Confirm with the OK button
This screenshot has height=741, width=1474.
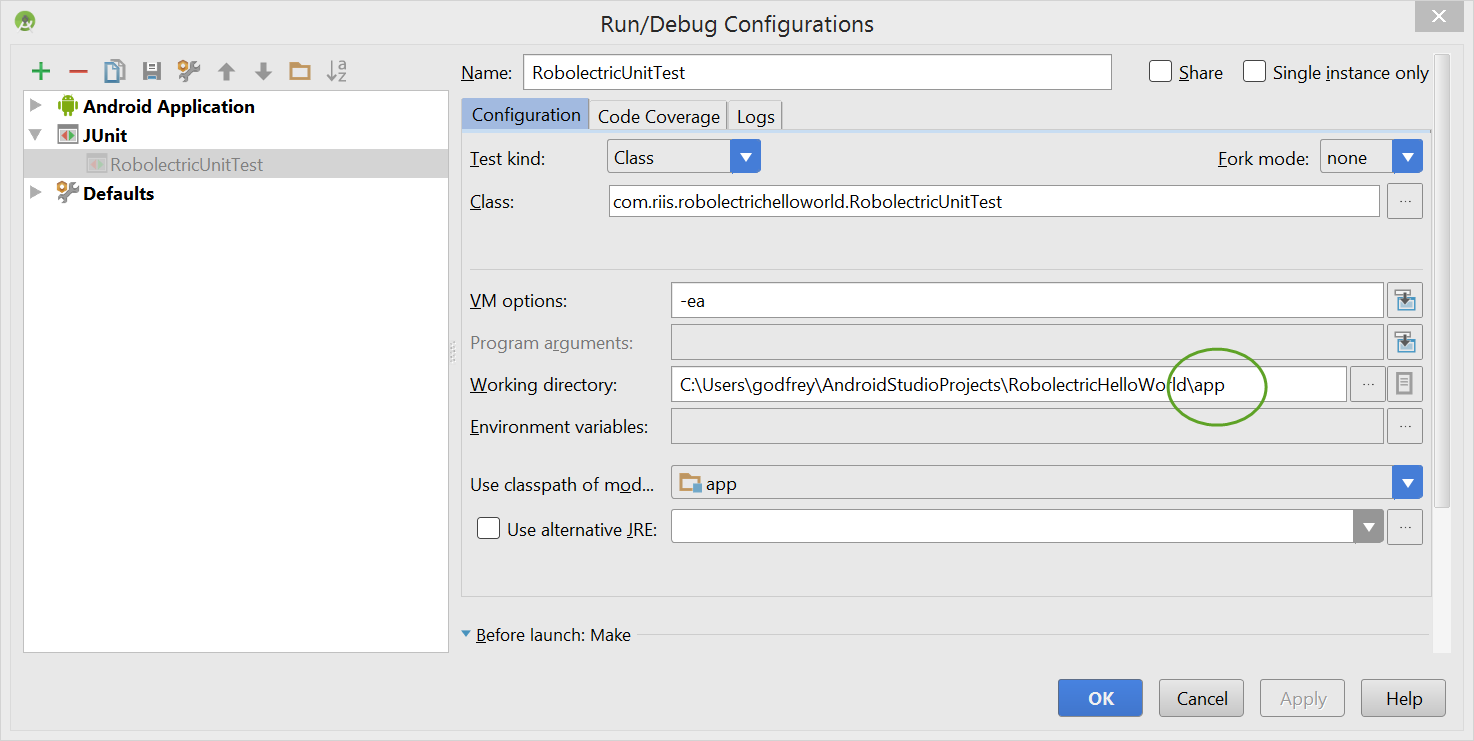1100,698
